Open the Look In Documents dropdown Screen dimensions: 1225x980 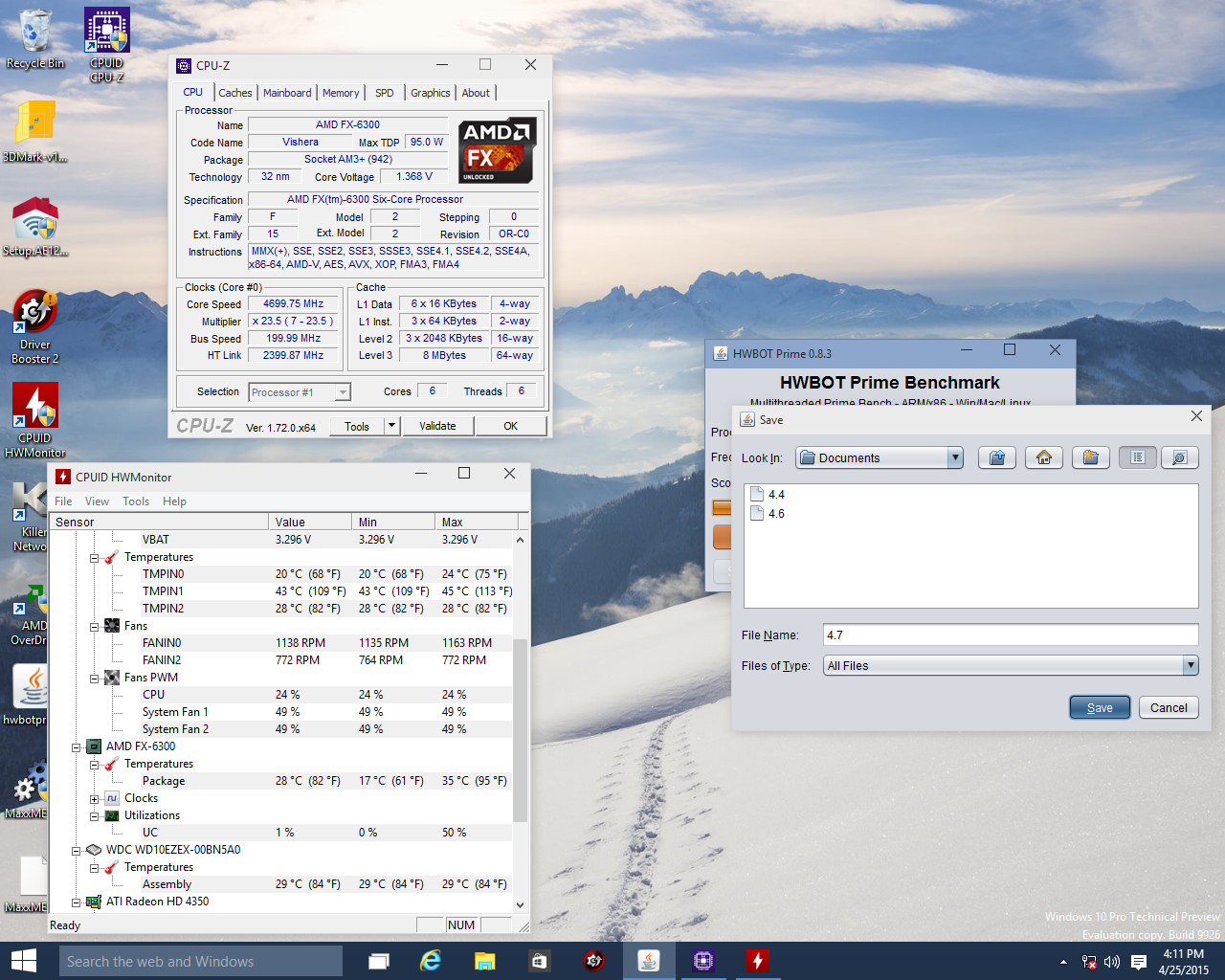[x=880, y=457]
